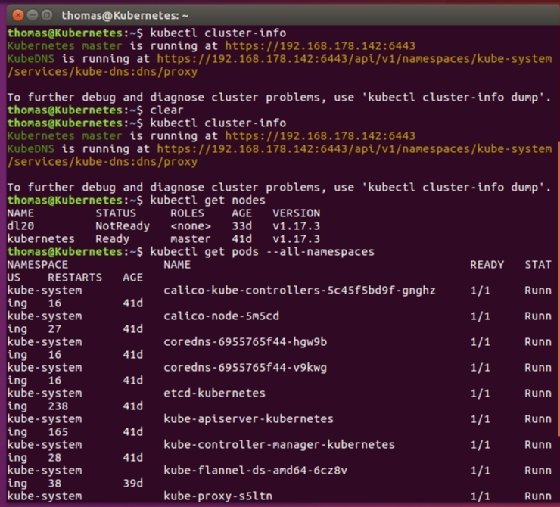Click the NAME header in pods table
560x507 pixels.
(177, 265)
